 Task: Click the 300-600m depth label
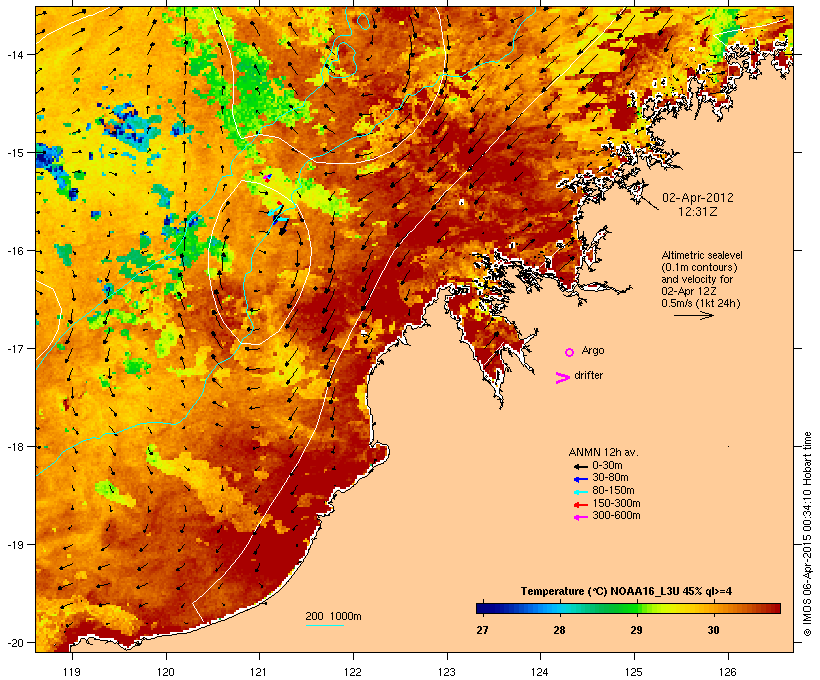pos(616,515)
